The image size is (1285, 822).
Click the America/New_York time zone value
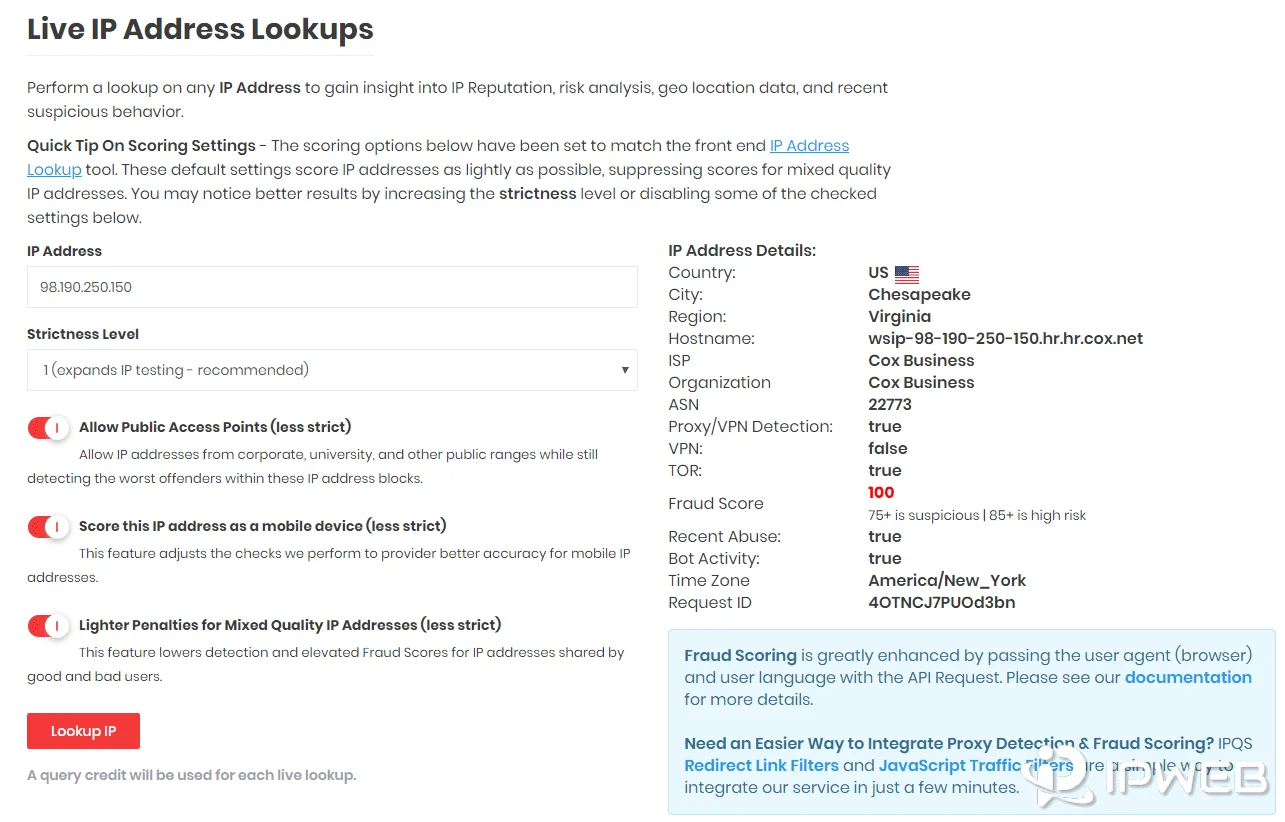point(947,581)
